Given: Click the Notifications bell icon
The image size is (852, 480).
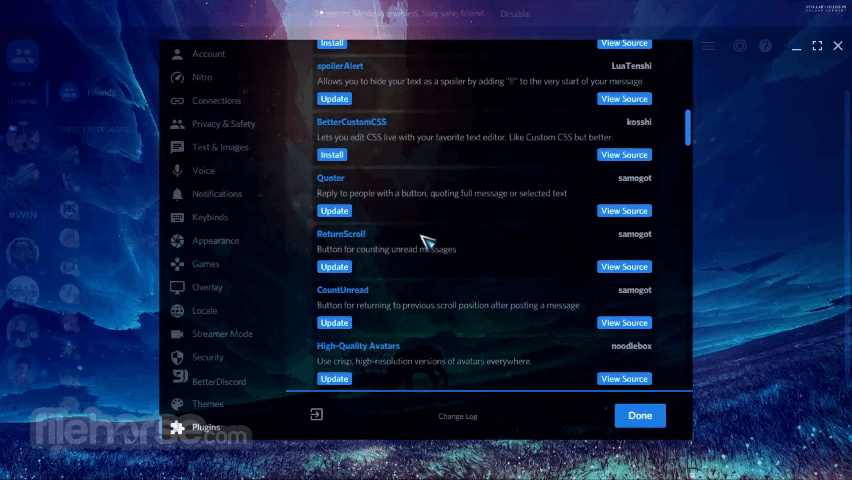Looking at the screenshot, I should point(177,194).
